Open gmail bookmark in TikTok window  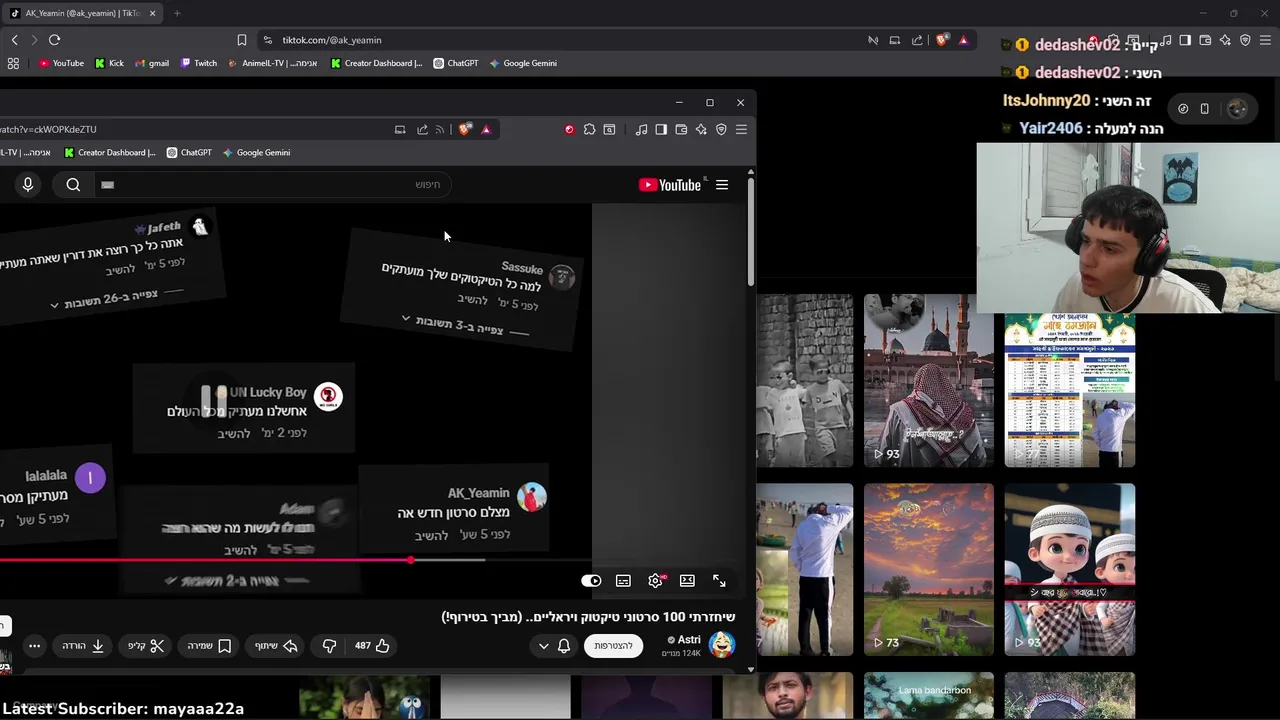pyautogui.click(x=152, y=63)
